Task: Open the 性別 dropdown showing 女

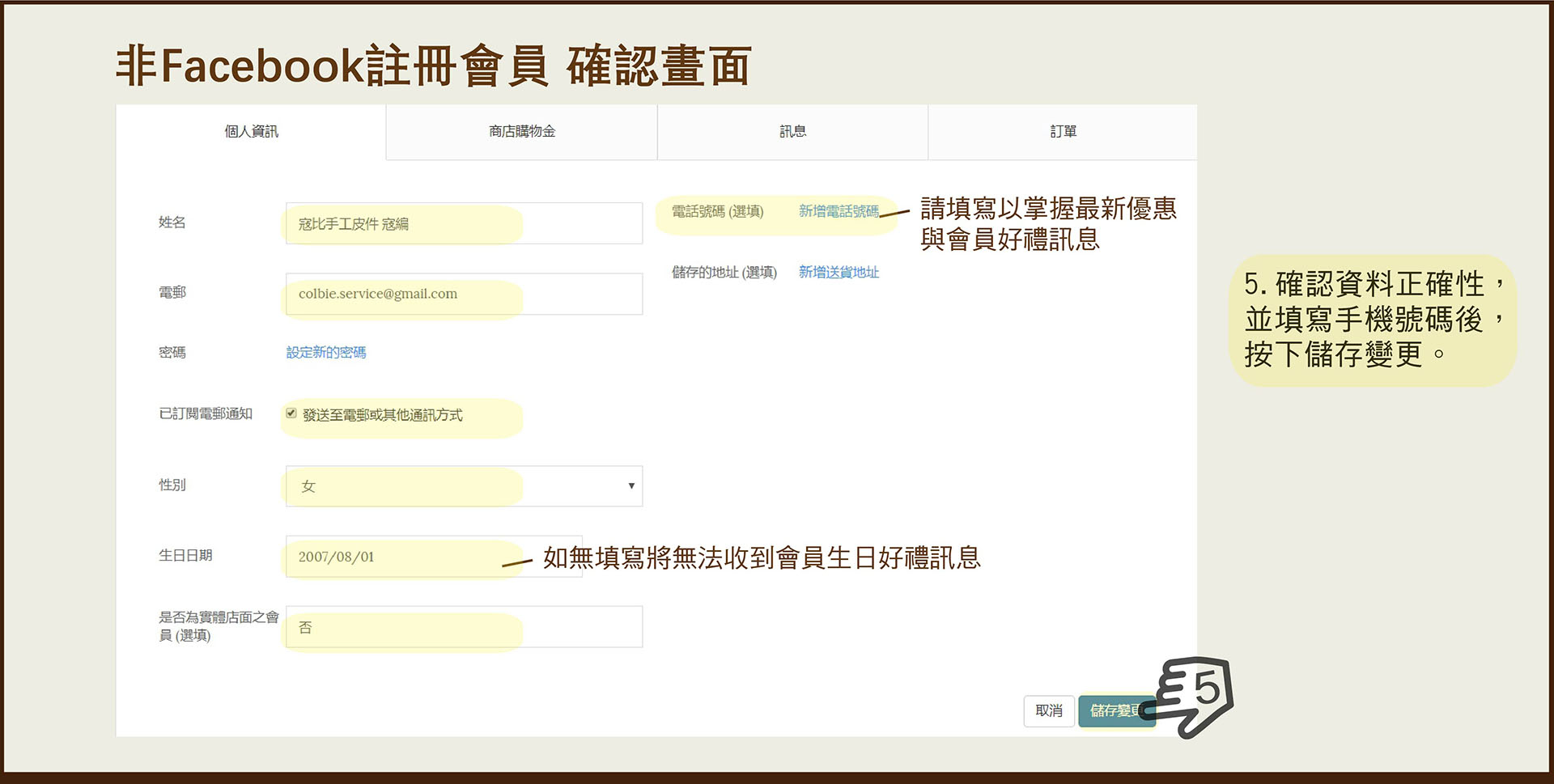Action: click(464, 486)
